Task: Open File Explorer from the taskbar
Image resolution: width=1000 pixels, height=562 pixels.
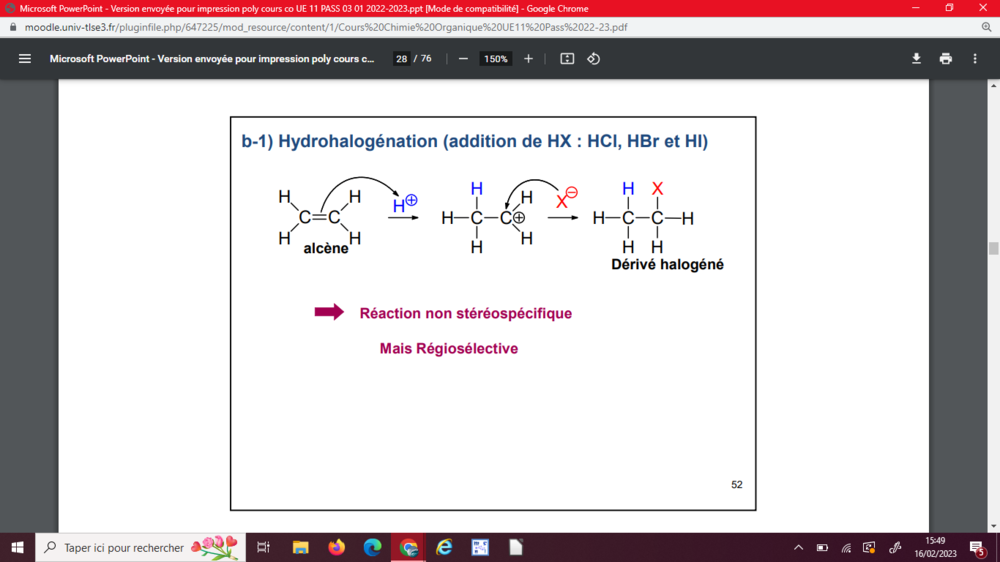Action: click(300, 547)
